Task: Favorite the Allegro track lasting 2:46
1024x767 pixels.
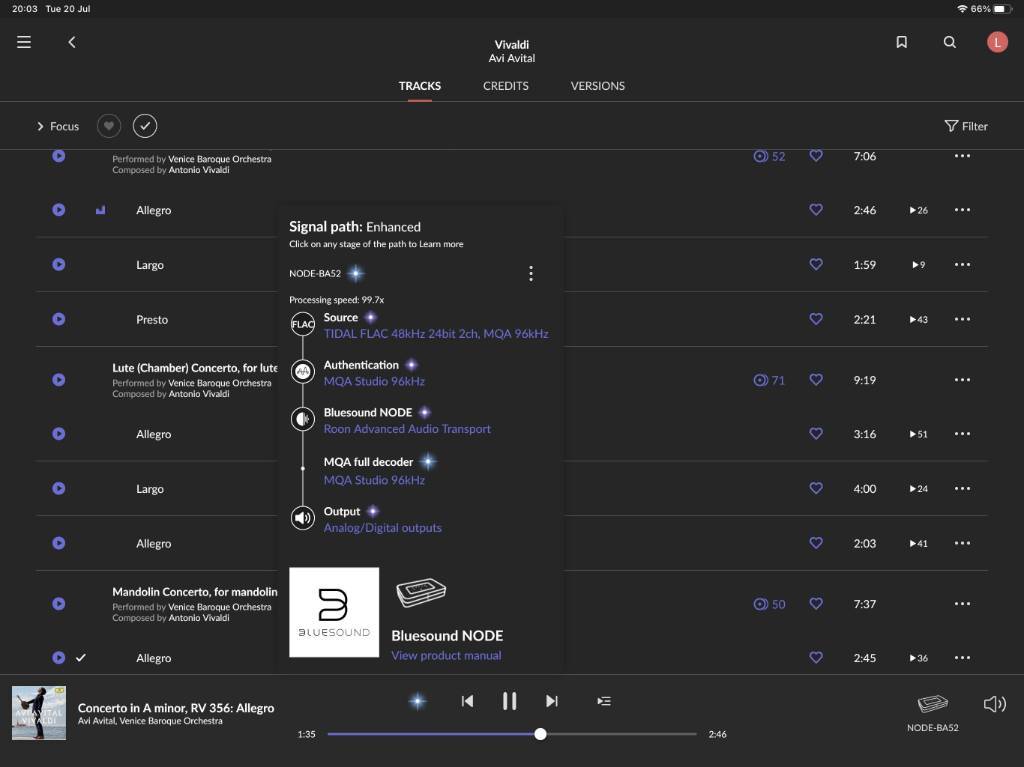Action: click(x=816, y=210)
